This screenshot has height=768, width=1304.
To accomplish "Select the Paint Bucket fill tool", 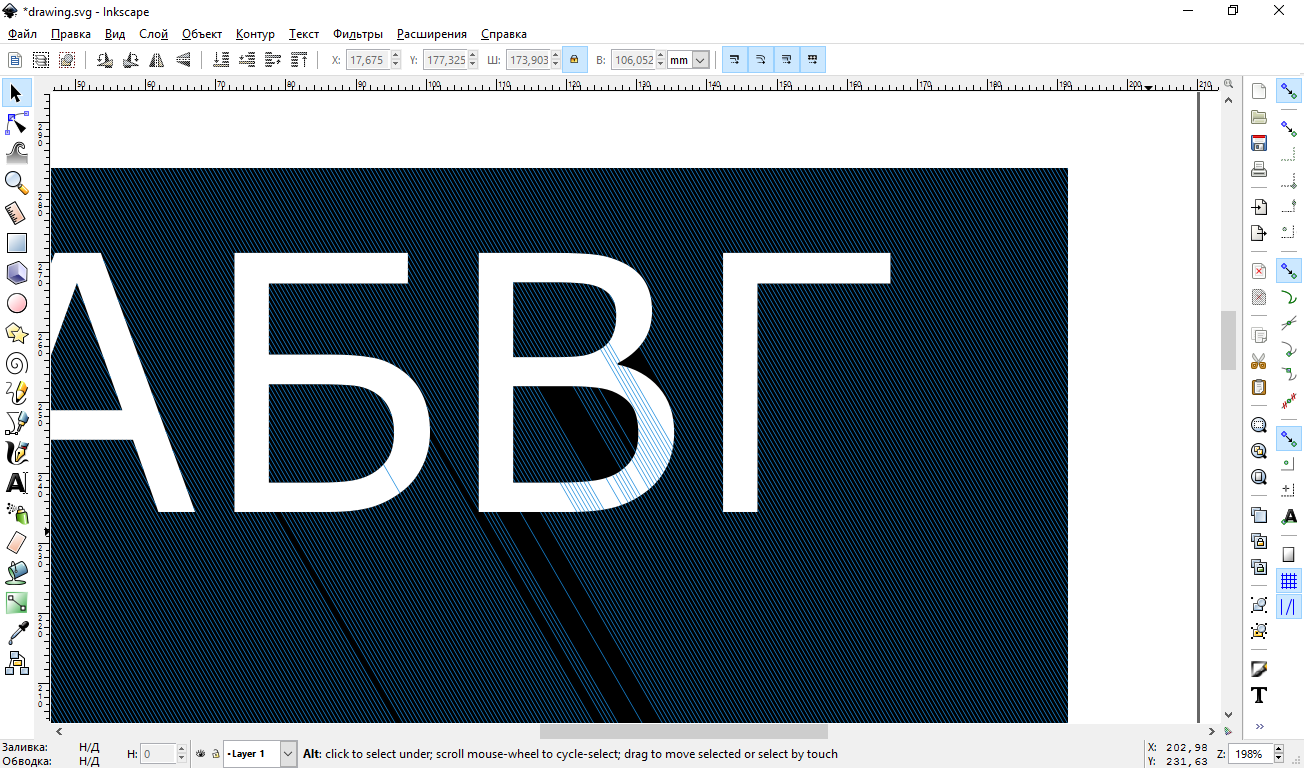I will (x=16, y=573).
